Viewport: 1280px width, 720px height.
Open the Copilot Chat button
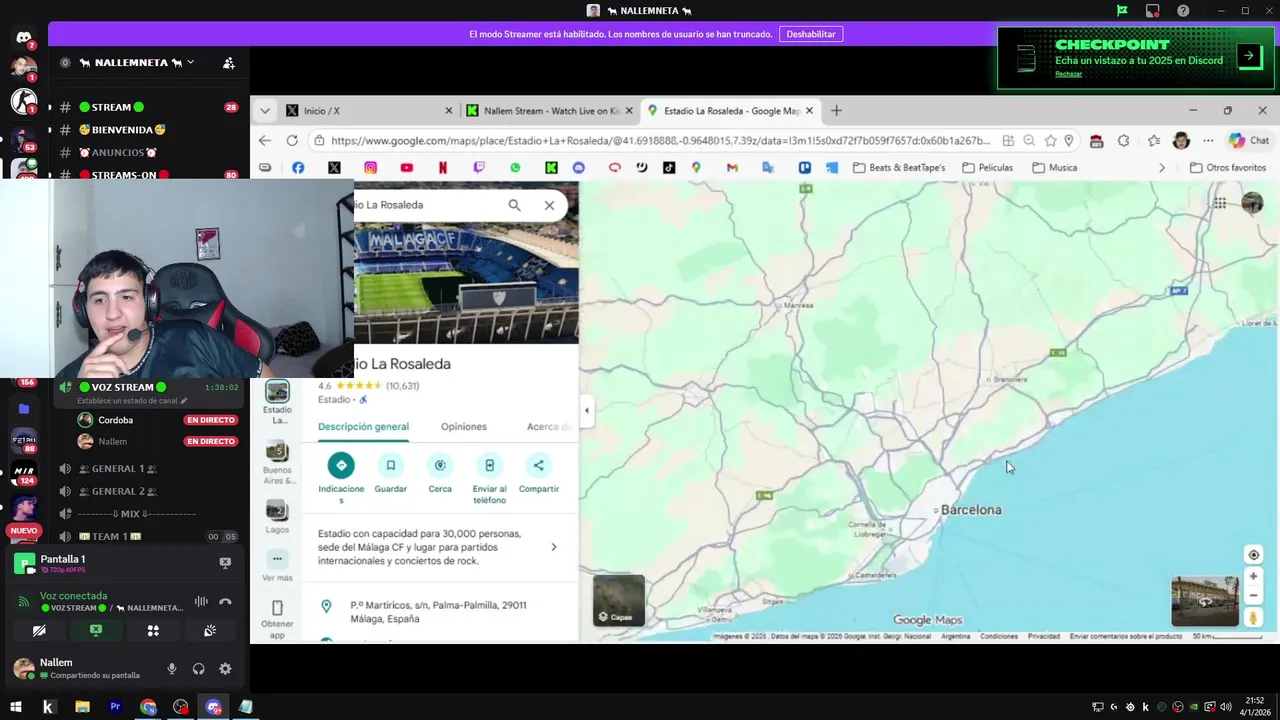(1249, 141)
